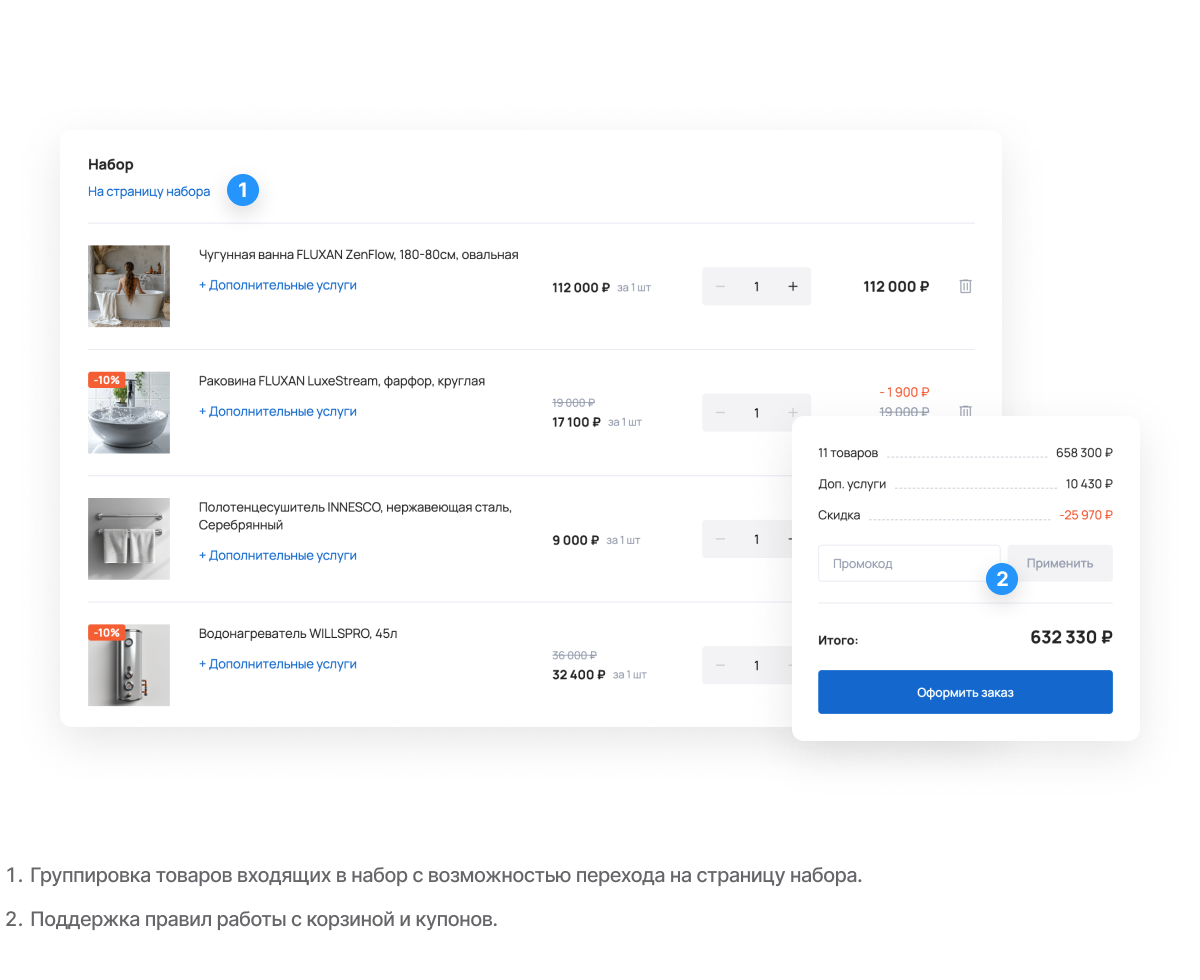
Task: Open the round sink product thumbnail
Action: coord(129,412)
